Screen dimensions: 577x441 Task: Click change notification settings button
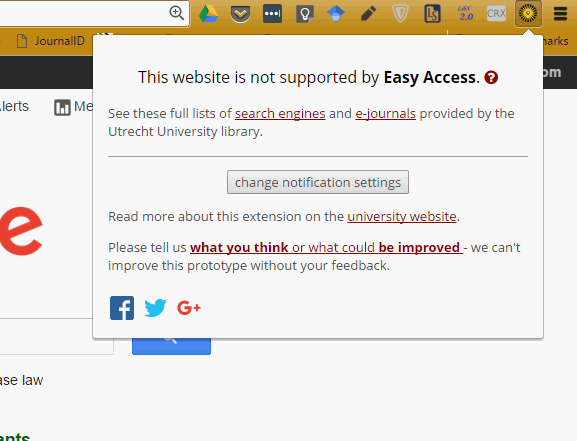(318, 182)
